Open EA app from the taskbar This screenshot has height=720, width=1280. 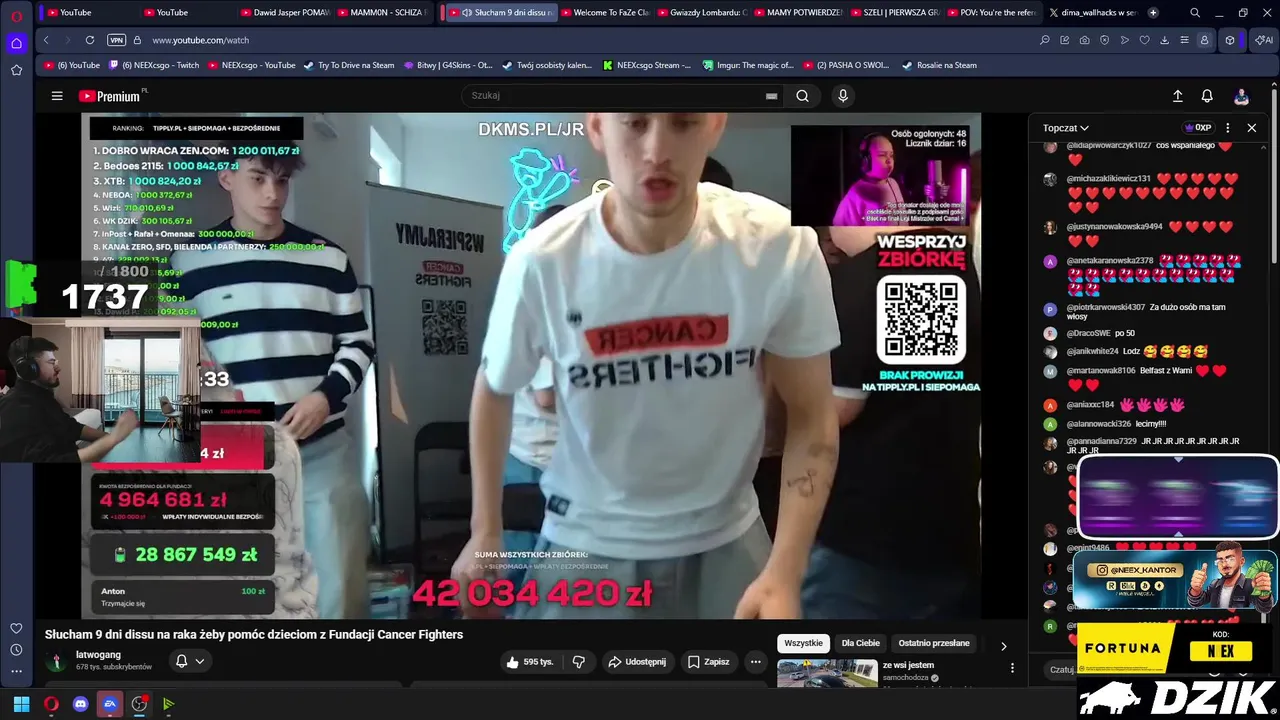point(110,704)
